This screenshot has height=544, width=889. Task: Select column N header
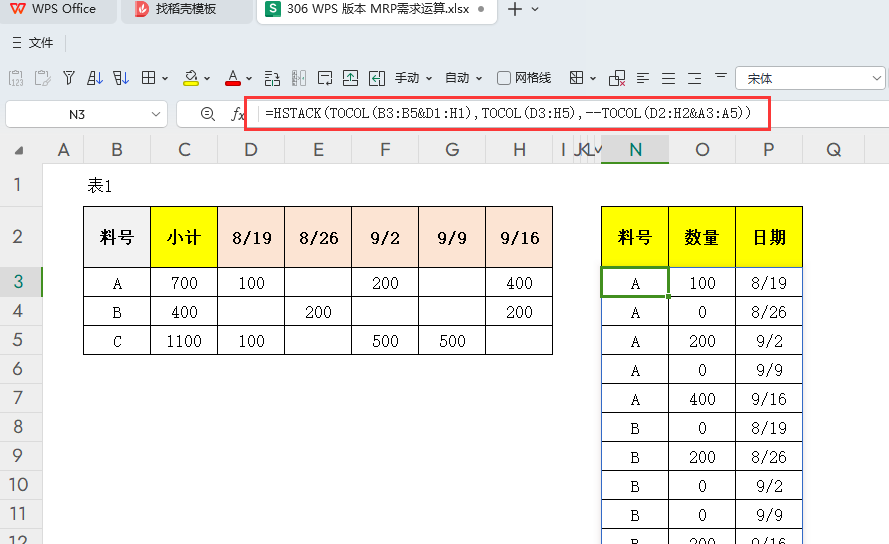click(x=635, y=150)
